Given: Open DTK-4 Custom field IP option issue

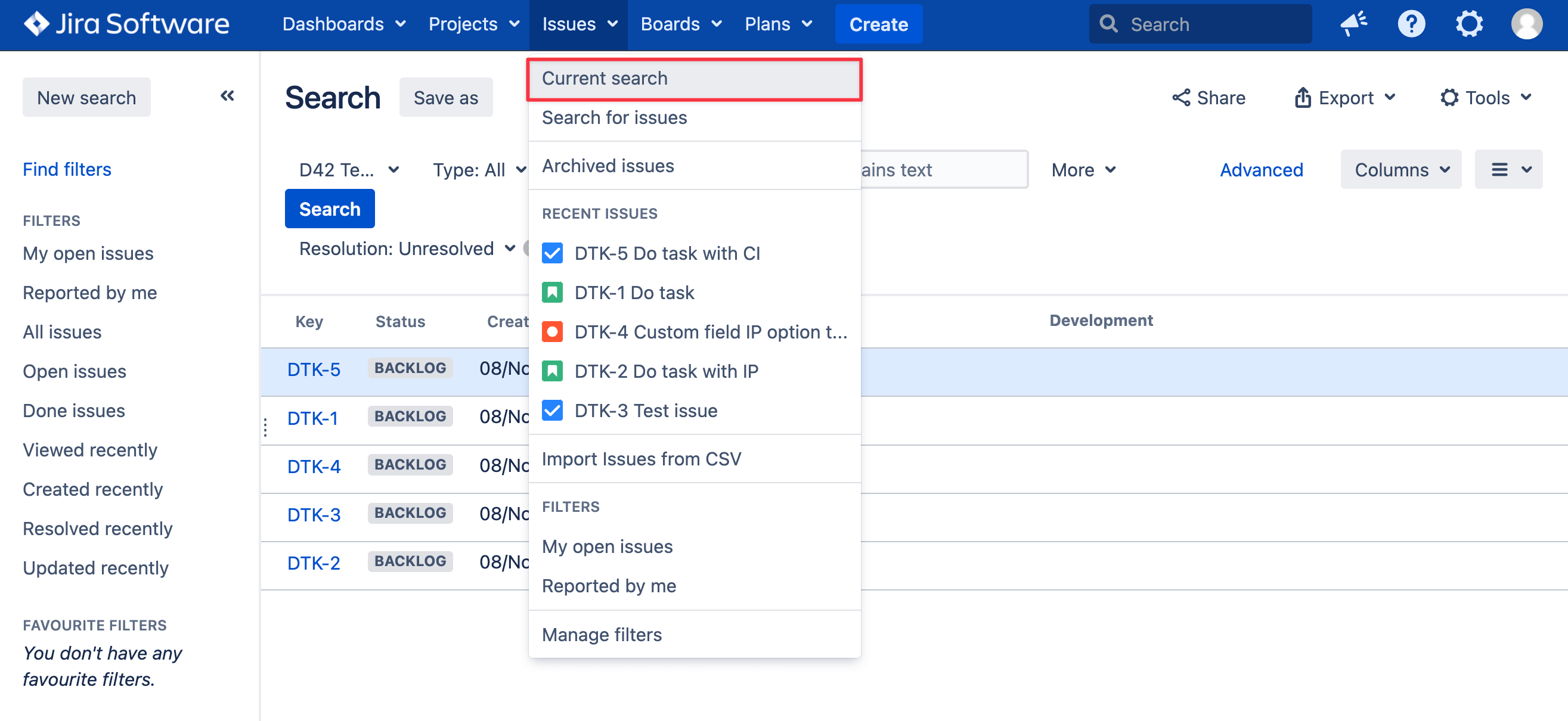Looking at the screenshot, I should pos(709,332).
